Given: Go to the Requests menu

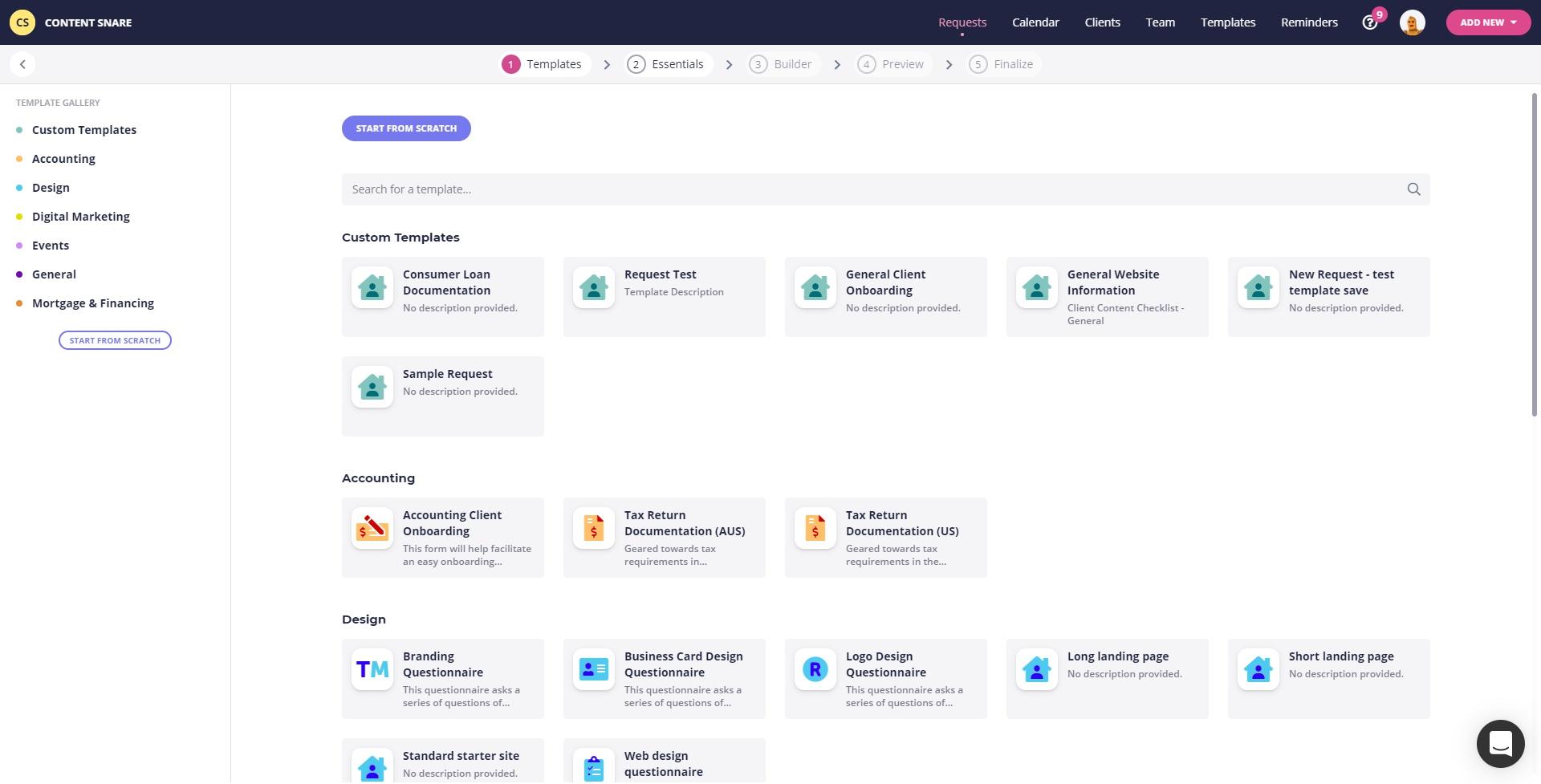Looking at the screenshot, I should pos(962,22).
